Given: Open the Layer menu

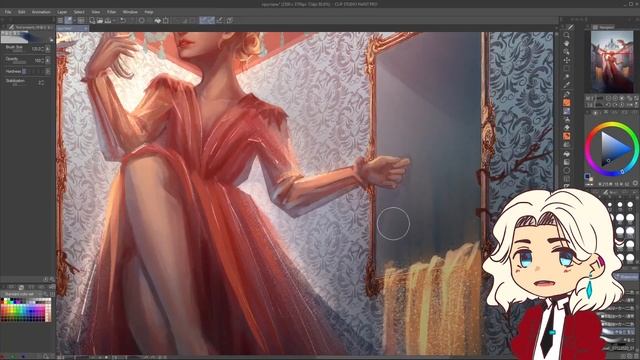Looking at the screenshot, I should (62, 12).
